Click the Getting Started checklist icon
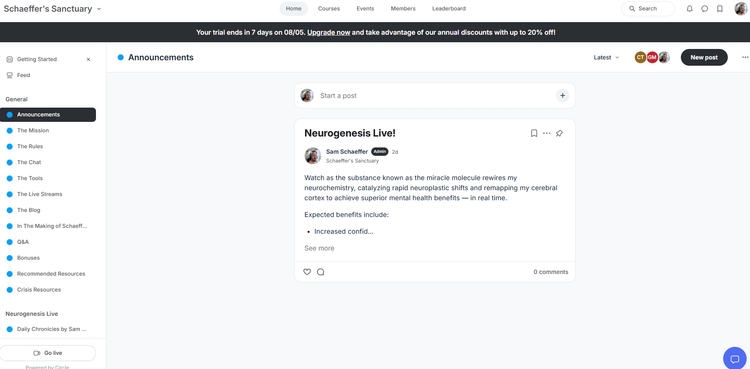The width and height of the screenshot is (750, 369). click(x=10, y=59)
